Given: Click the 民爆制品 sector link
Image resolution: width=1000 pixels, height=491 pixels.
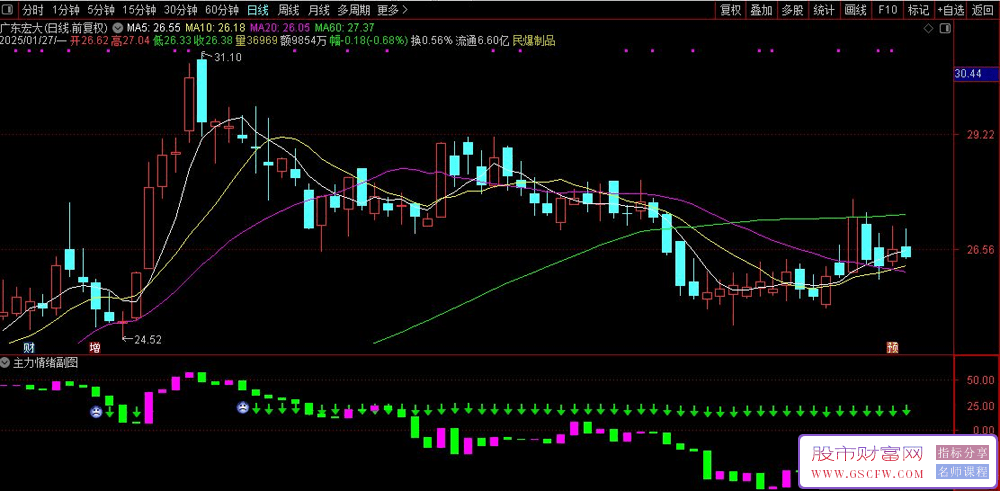Looking at the screenshot, I should point(534,40).
